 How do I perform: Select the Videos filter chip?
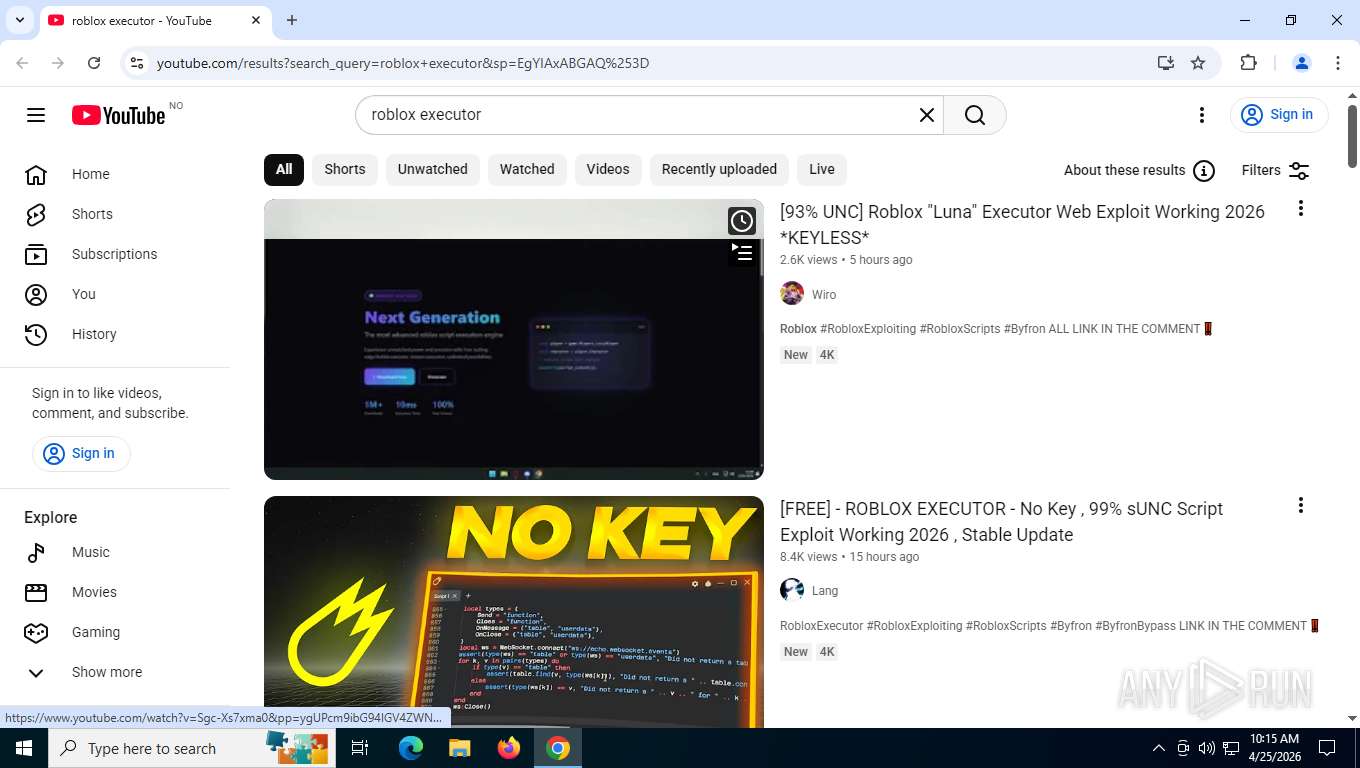(608, 169)
